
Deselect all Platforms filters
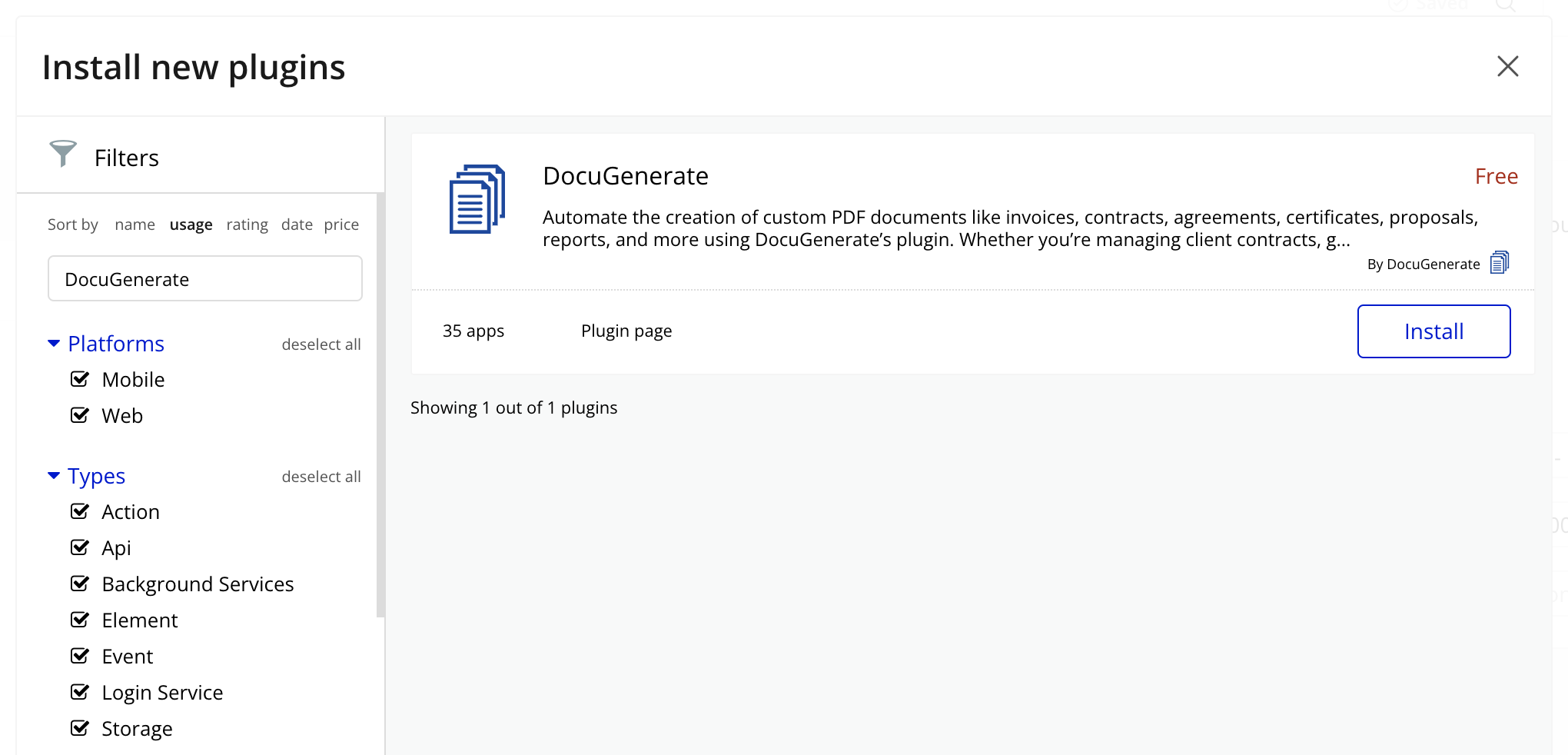point(321,344)
